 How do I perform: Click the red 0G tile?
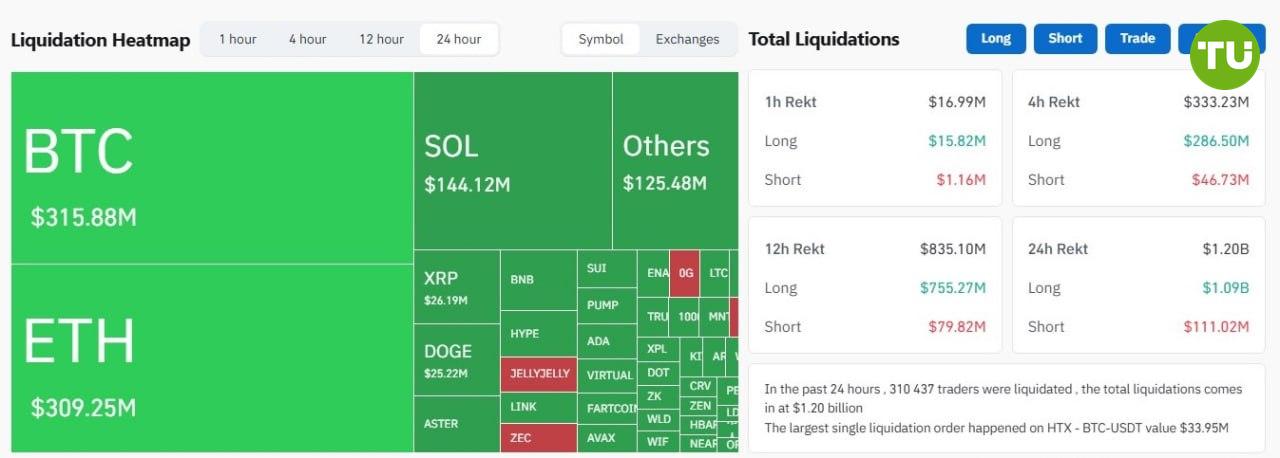click(685, 273)
